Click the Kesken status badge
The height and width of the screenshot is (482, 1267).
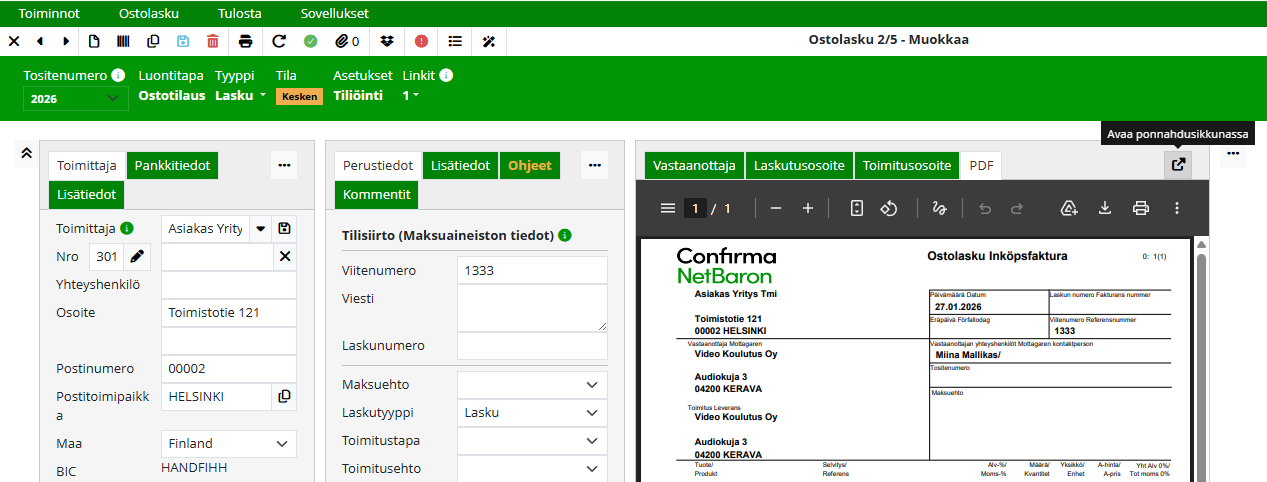pos(299,97)
